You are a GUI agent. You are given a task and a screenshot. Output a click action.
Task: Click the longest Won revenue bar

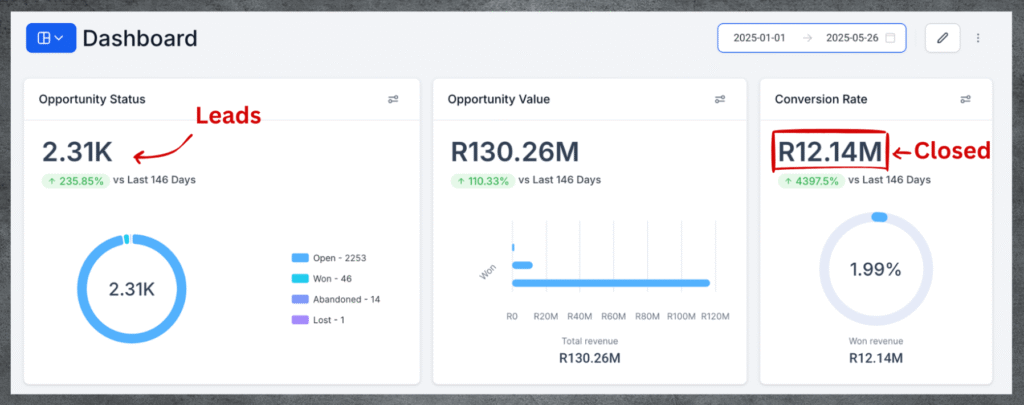(x=610, y=283)
